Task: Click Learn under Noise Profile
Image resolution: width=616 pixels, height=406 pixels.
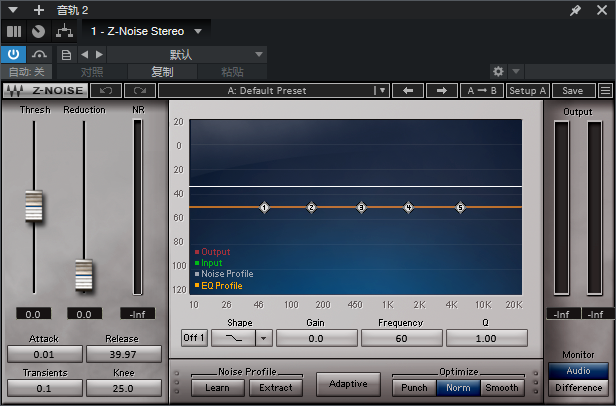Action: tap(217, 388)
